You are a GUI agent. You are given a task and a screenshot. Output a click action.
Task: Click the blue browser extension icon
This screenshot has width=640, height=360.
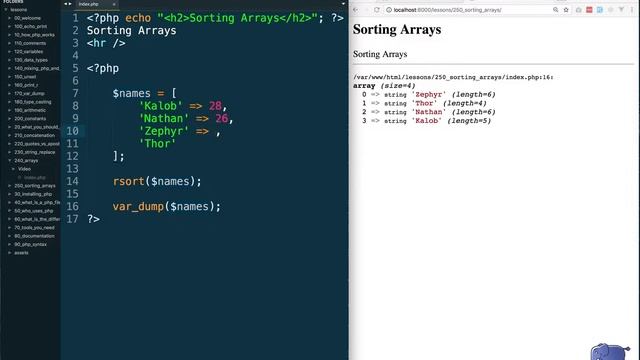pos(600,10)
